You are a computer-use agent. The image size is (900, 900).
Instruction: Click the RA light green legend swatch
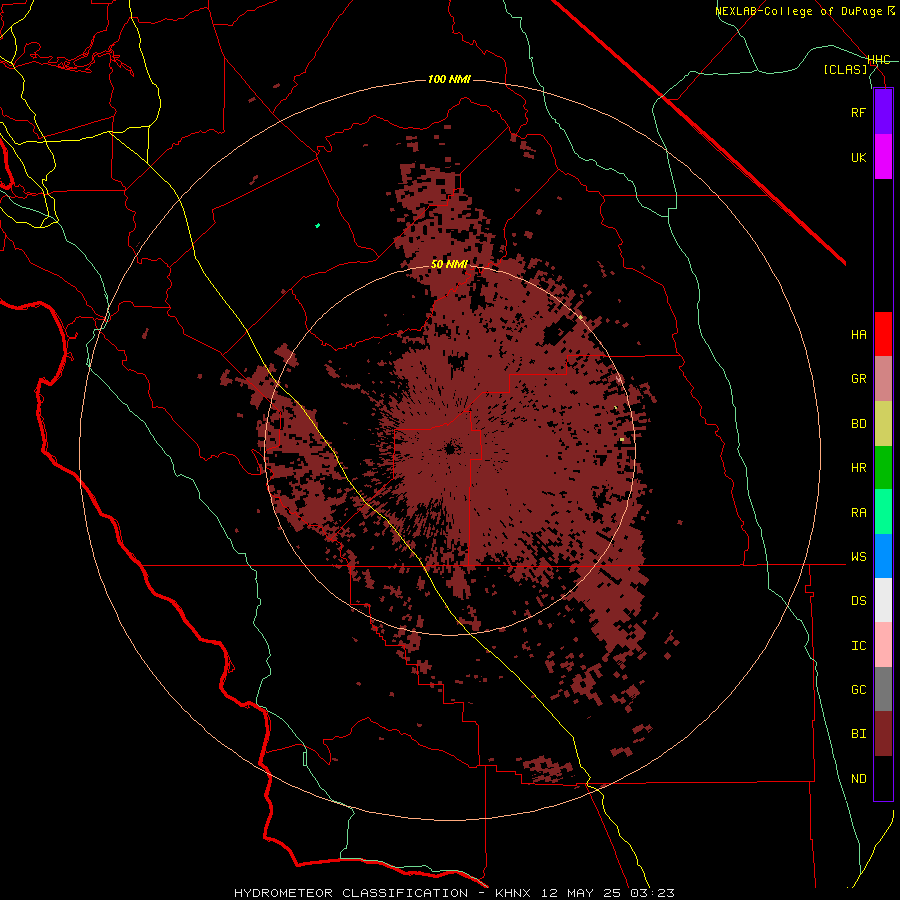point(883,512)
